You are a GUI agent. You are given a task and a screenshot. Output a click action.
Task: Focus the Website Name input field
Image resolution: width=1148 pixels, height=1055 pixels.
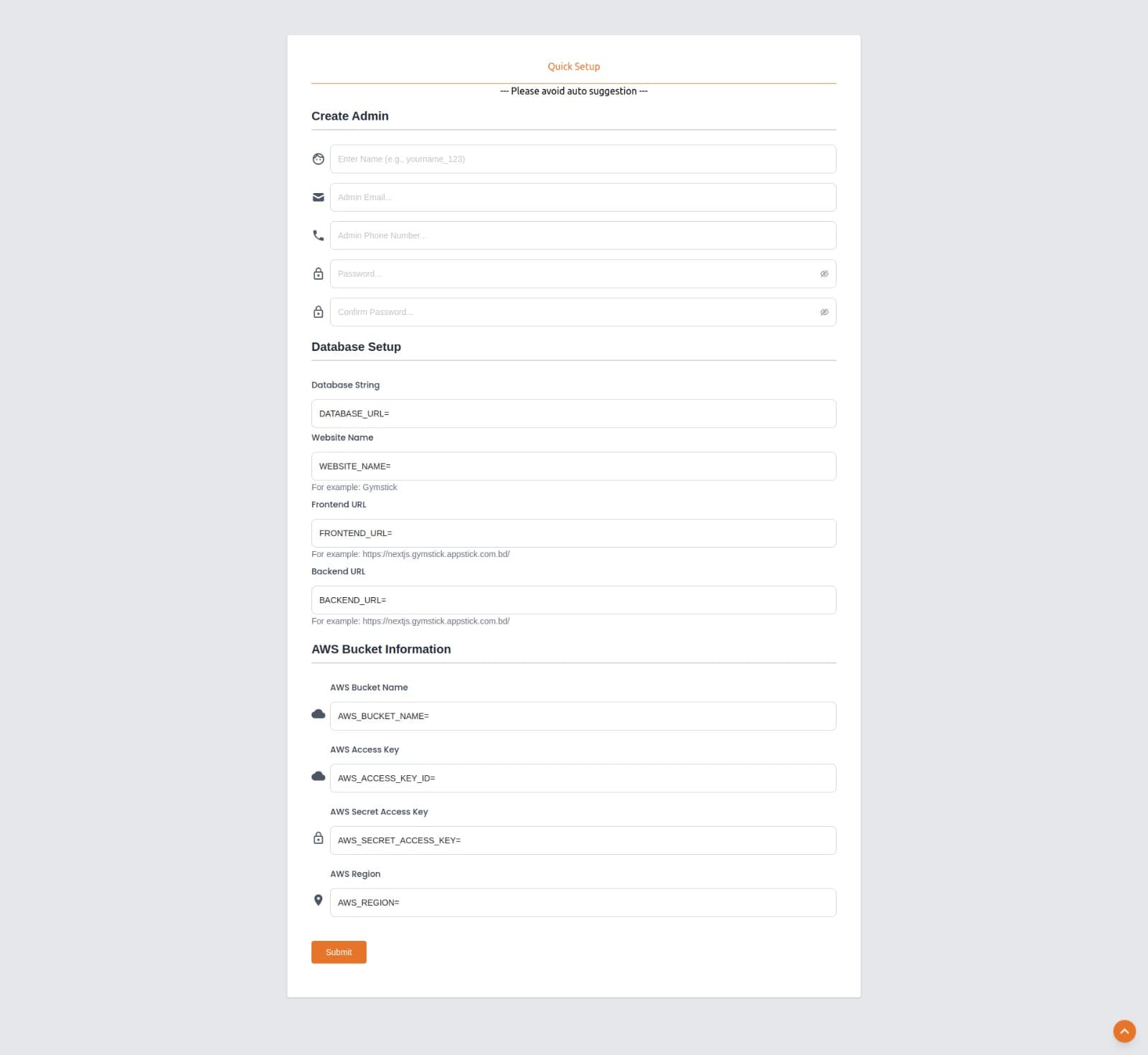pos(573,466)
